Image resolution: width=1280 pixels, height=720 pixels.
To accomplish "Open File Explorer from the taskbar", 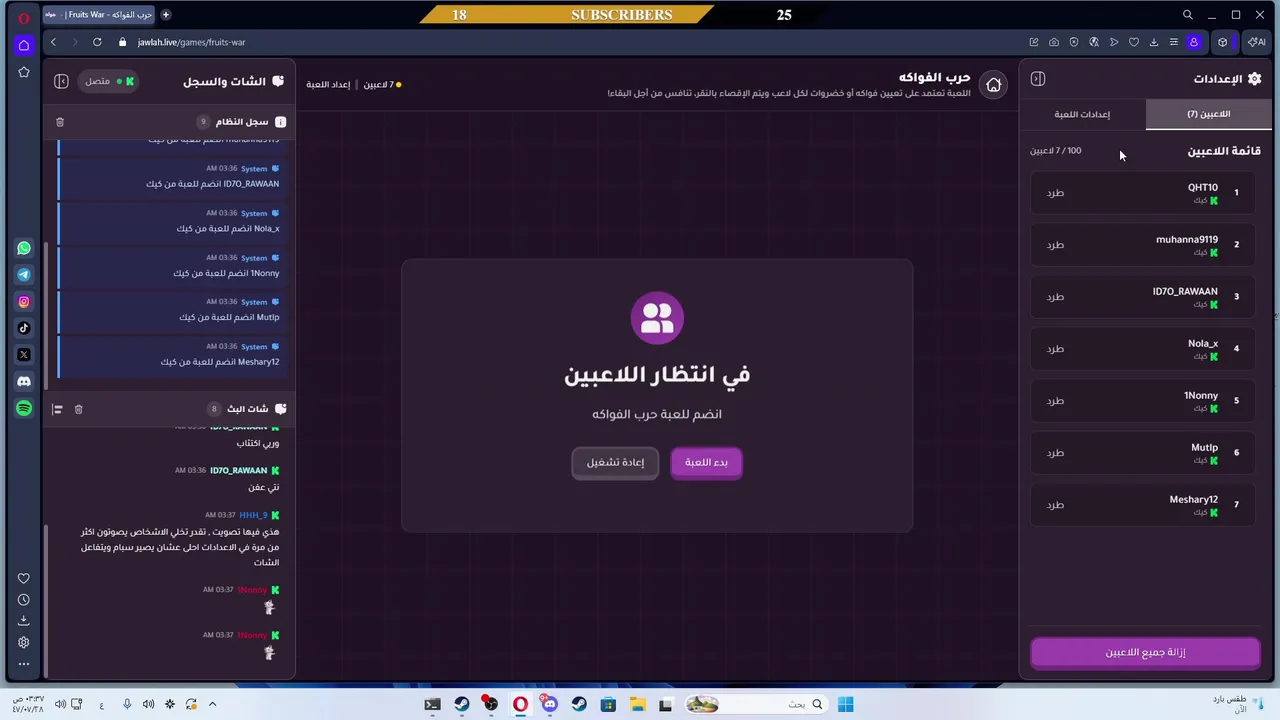I will [x=637, y=704].
